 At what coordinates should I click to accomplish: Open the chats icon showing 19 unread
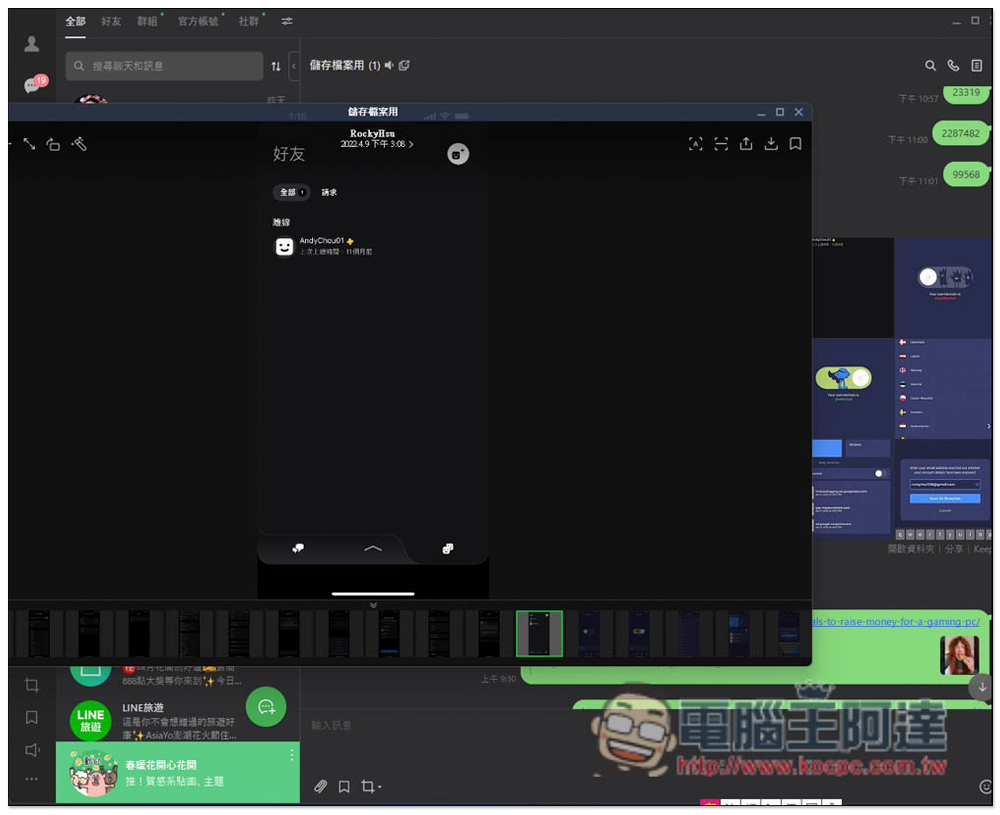tap(35, 84)
